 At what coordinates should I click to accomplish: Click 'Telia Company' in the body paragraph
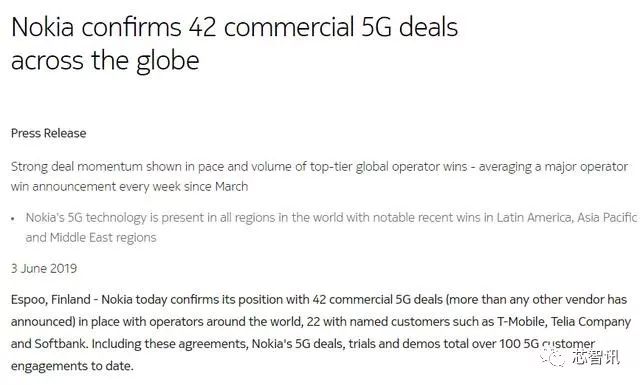pos(591,322)
